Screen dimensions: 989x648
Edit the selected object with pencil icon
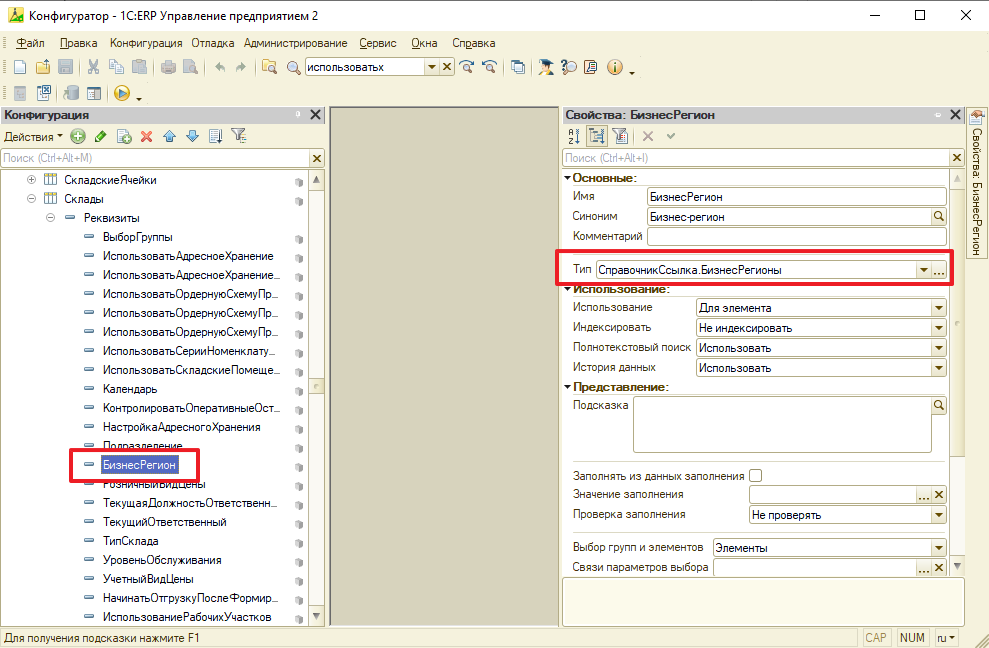coord(100,136)
